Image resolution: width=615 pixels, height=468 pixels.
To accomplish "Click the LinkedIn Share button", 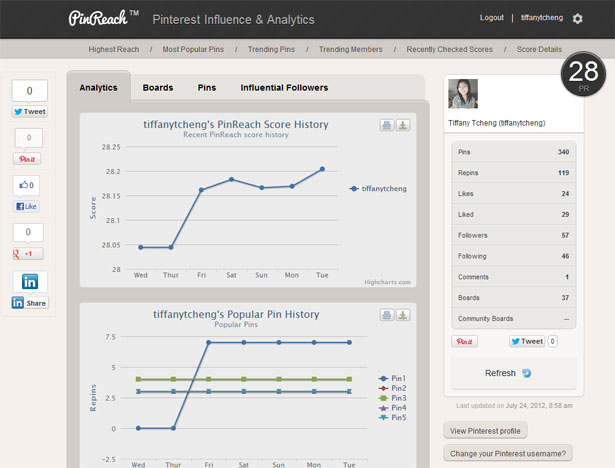I will 30,303.
